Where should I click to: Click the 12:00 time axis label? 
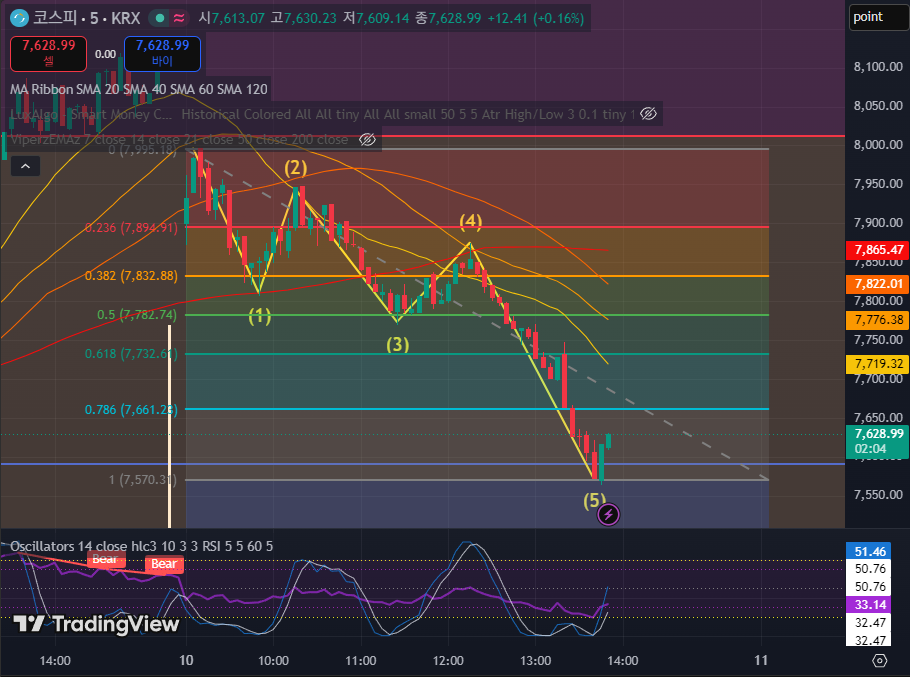448,660
